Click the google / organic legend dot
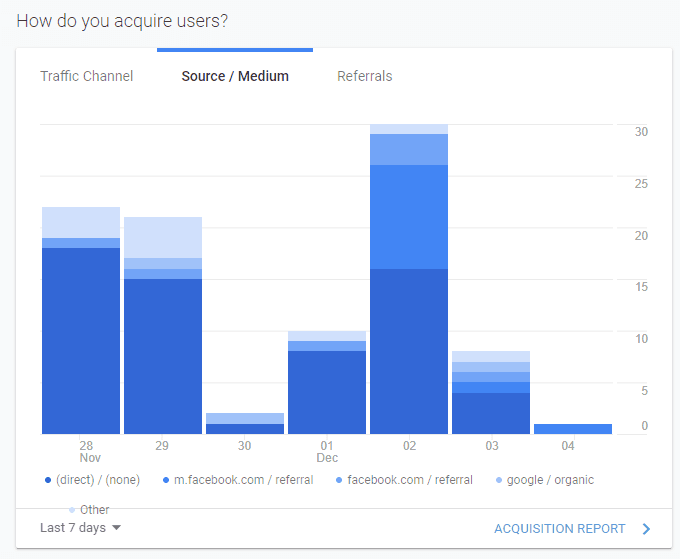 click(x=499, y=481)
